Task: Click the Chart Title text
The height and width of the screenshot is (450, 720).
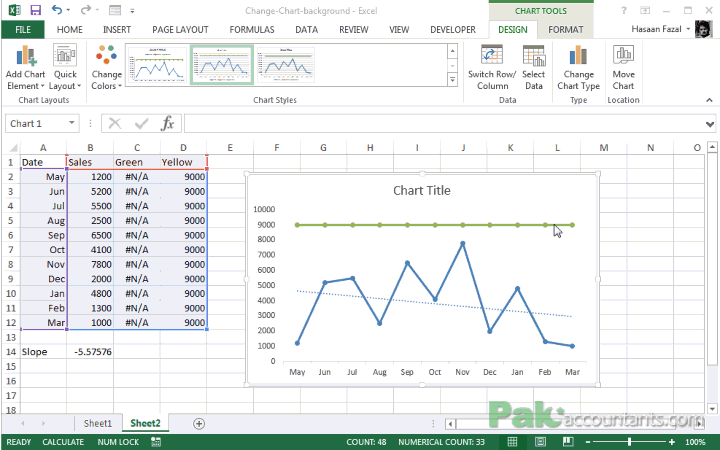Action: pyautogui.click(x=422, y=191)
